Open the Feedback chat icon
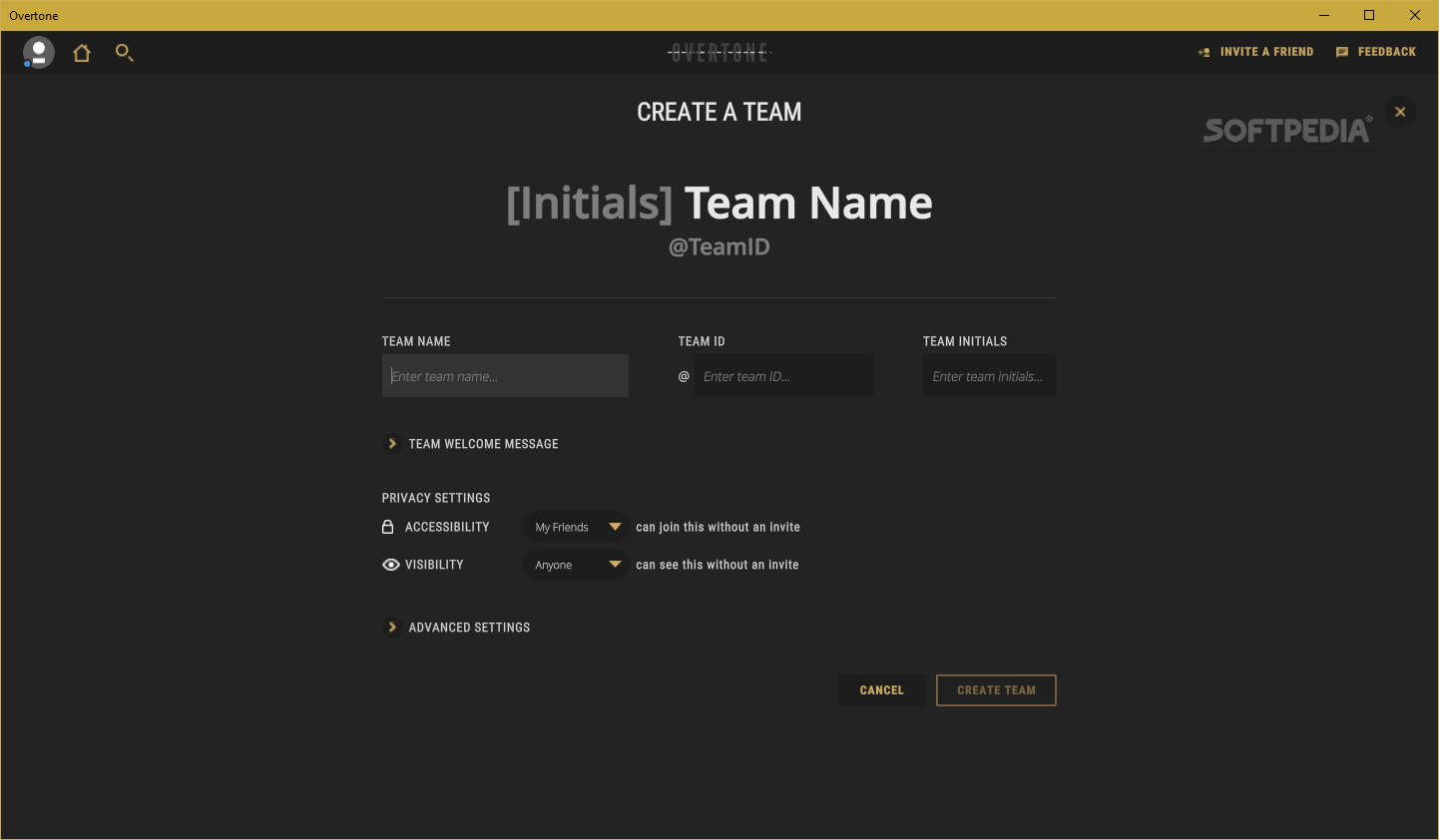The image size is (1439, 840). pyautogui.click(x=1342, y=52)
